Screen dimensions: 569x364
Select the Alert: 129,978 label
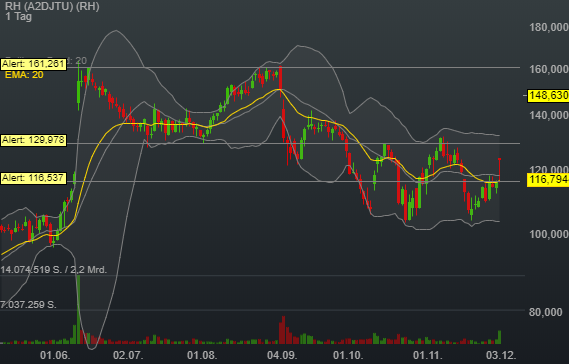33,140
